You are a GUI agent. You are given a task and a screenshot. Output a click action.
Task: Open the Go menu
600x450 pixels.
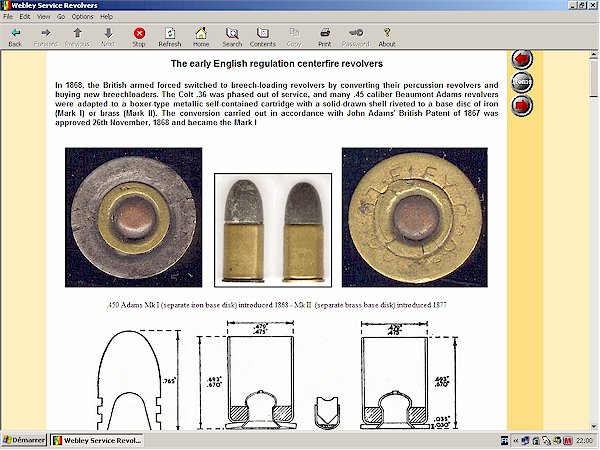click(61, 16)
